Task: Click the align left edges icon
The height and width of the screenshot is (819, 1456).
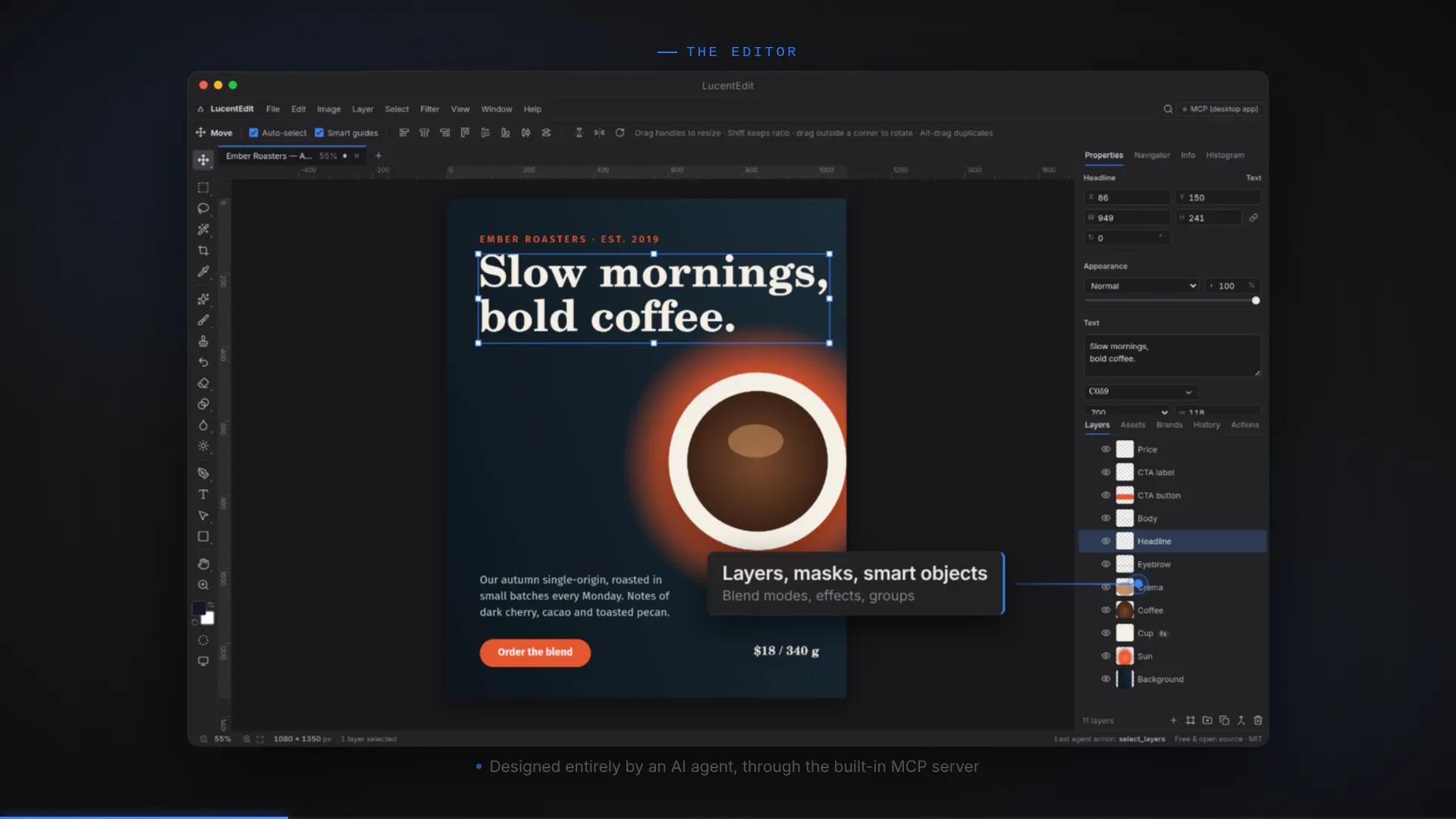Action: click(x=404, y=133)
